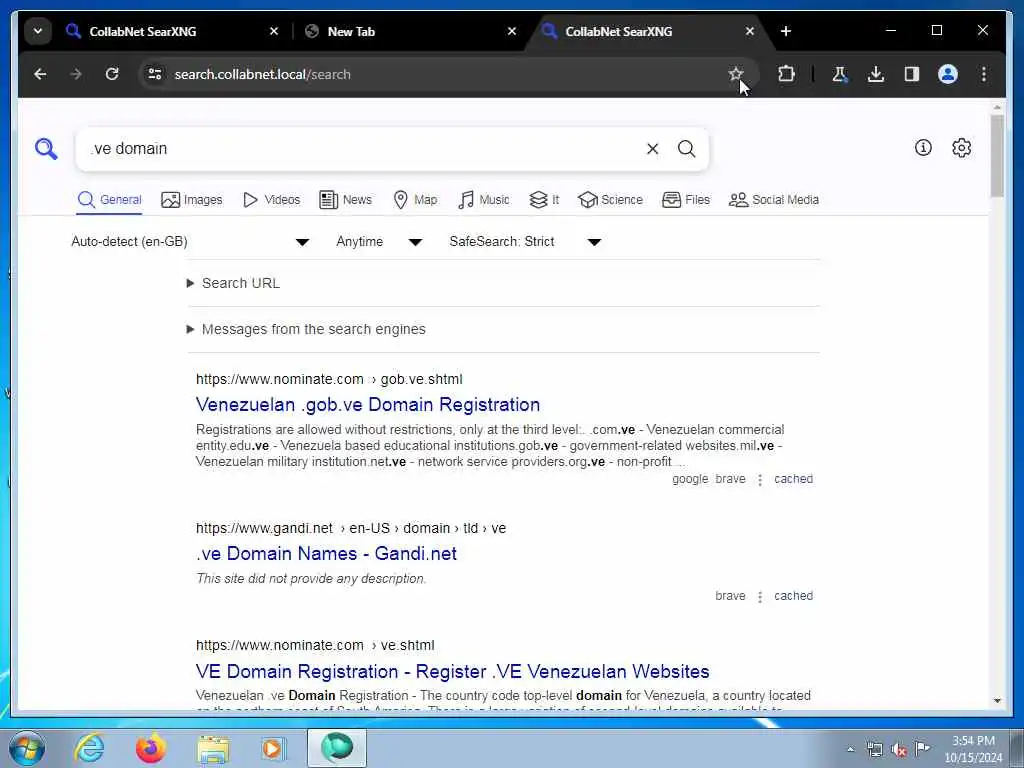
Task: Open the Anytime time range dropdown
Action: click(379, 242)
